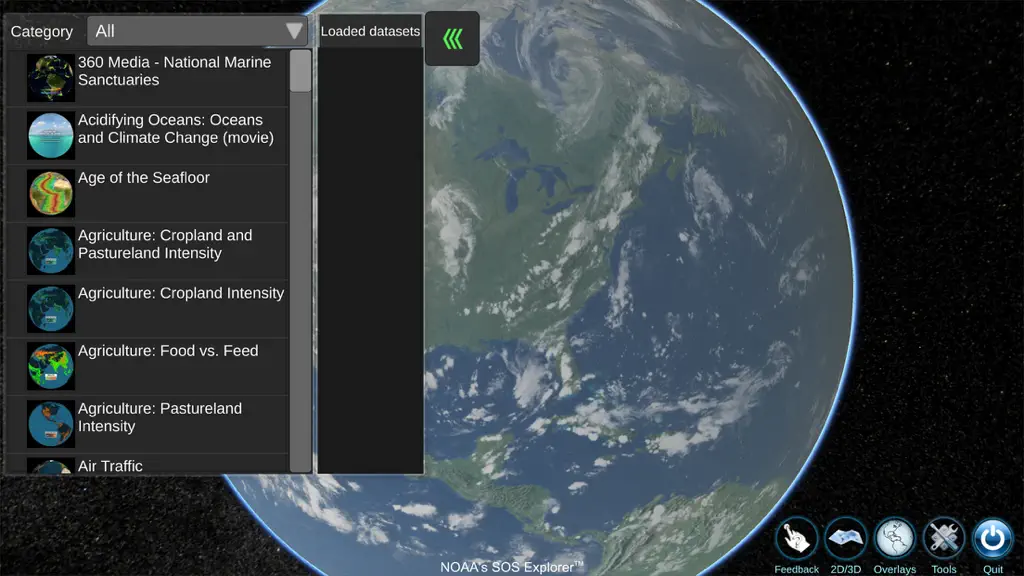Click the 360 Media sanctuaries thumbnail
Image resolution: width=1024 pixels, height=576 pixels.
(50, 78)
